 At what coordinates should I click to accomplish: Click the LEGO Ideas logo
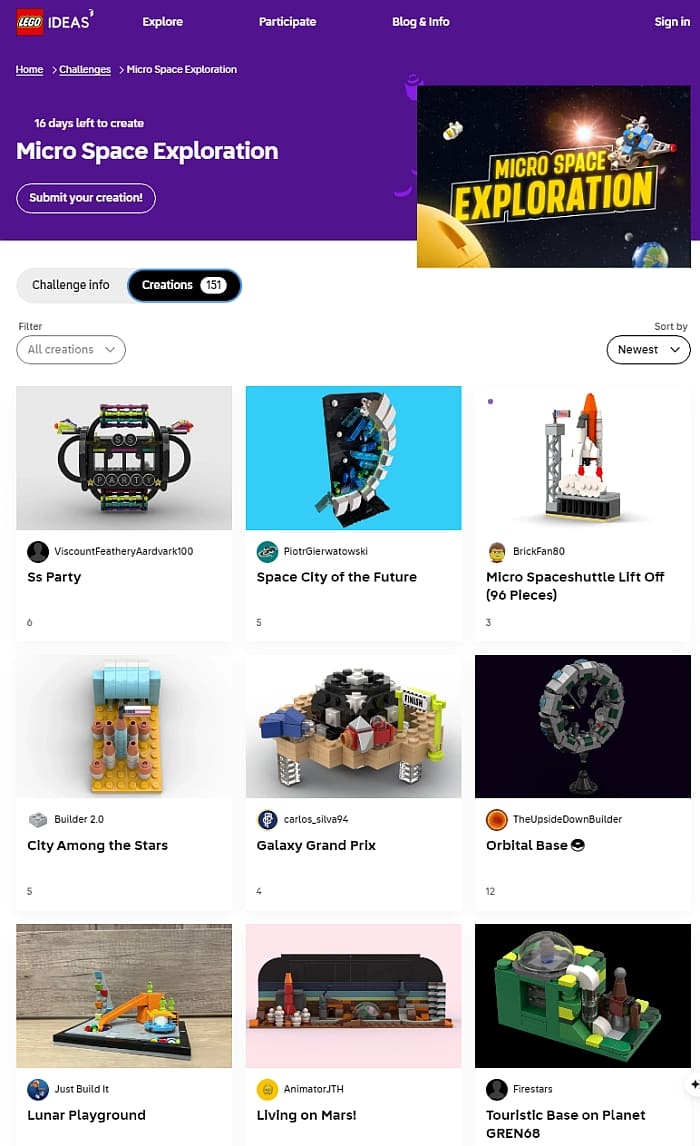(55, 22)
